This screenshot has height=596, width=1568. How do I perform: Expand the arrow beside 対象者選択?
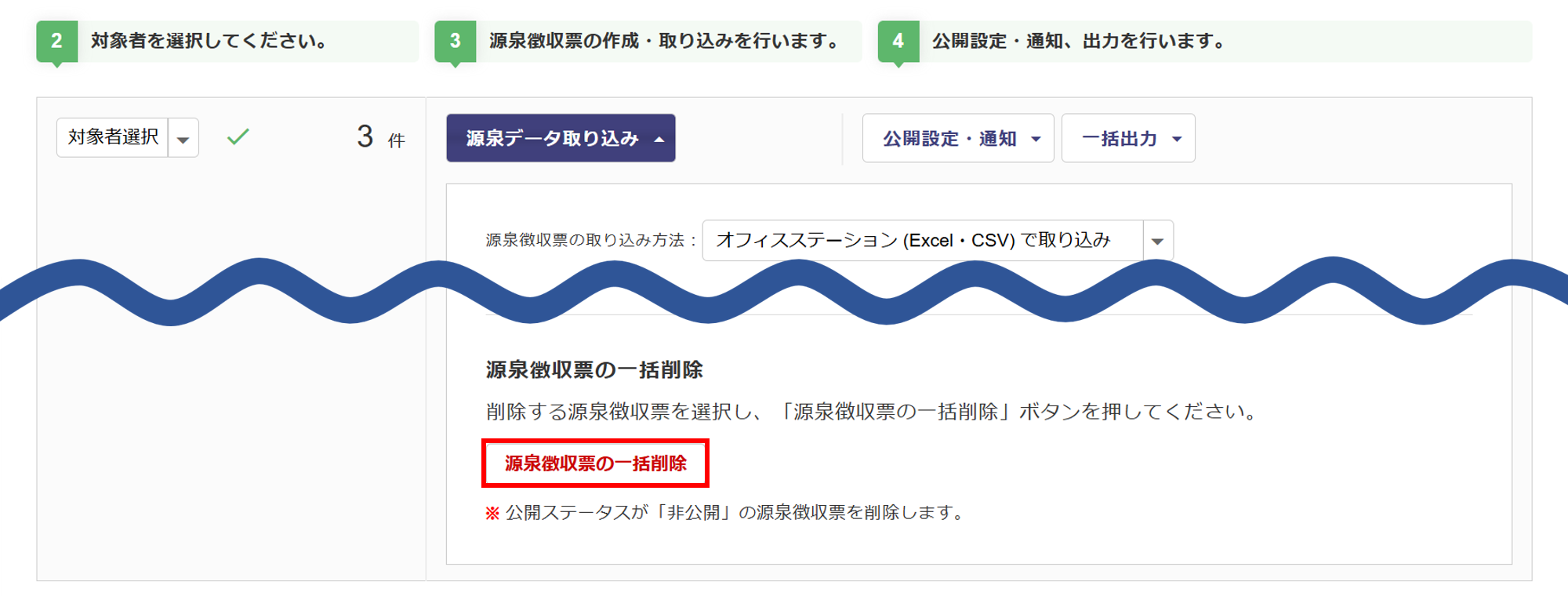pyautogui.click(x=183, y=138)
